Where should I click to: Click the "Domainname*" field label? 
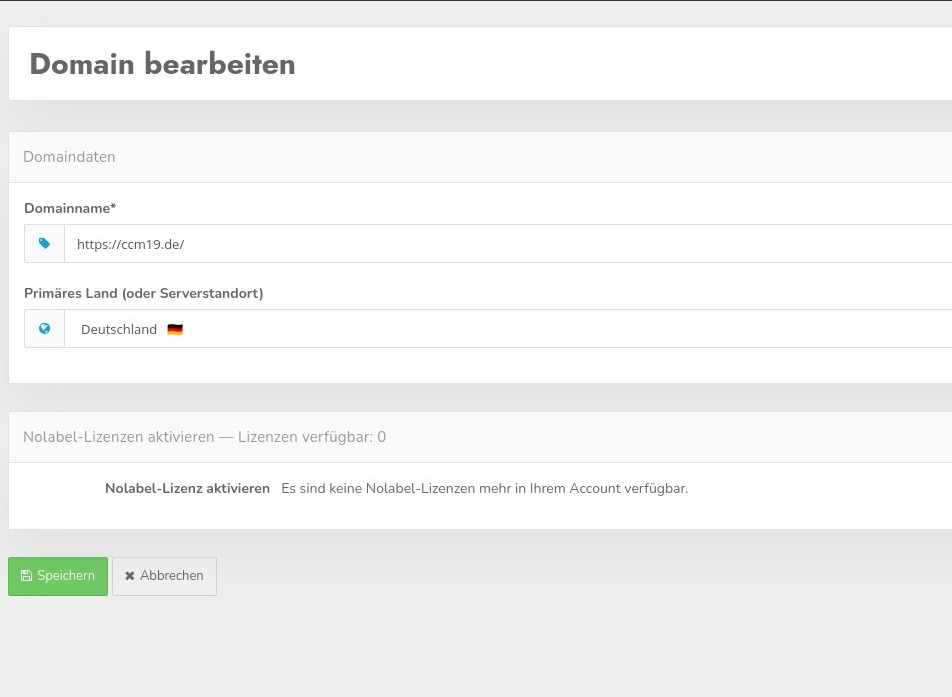pos(70,208)
